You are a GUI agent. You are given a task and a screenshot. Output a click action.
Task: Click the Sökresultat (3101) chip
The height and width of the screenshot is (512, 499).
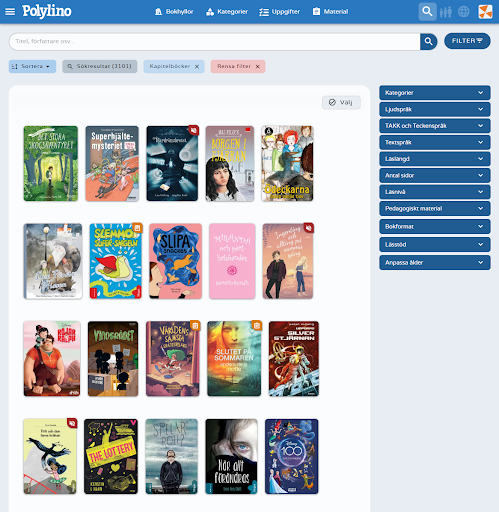click(100, 66)
